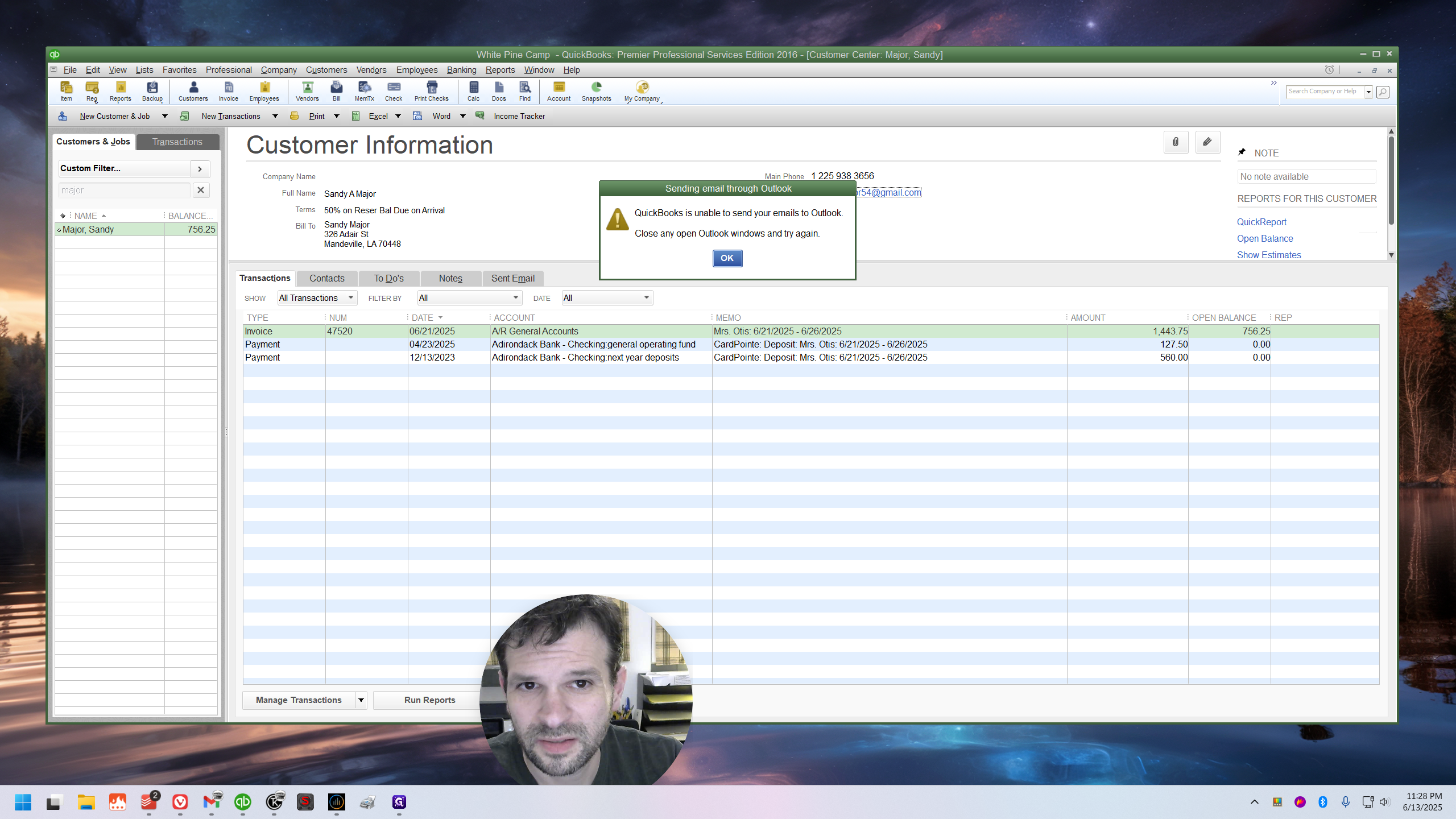The image size is (1456, 819).
Task: Click the NOTE pin icon
Action: pos(1242,152)
